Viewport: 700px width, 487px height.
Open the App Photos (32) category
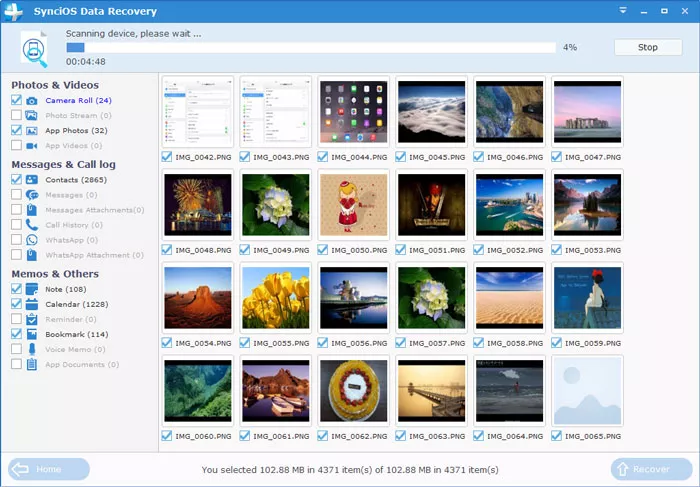(76, 130)
